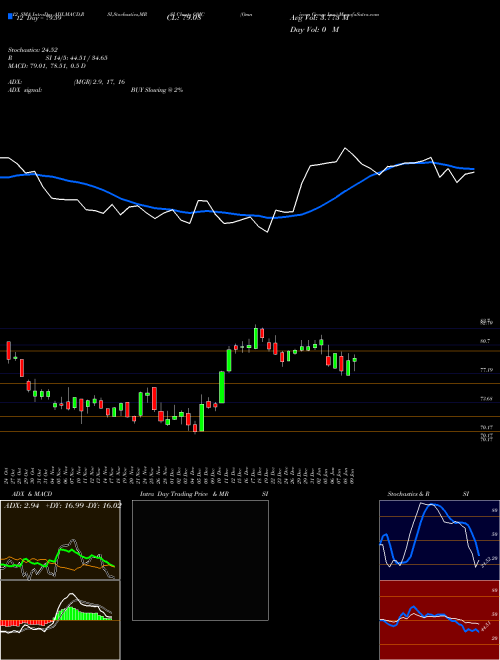Click the 'Intra Day Trading Price & MR' title

pos(184,494)
